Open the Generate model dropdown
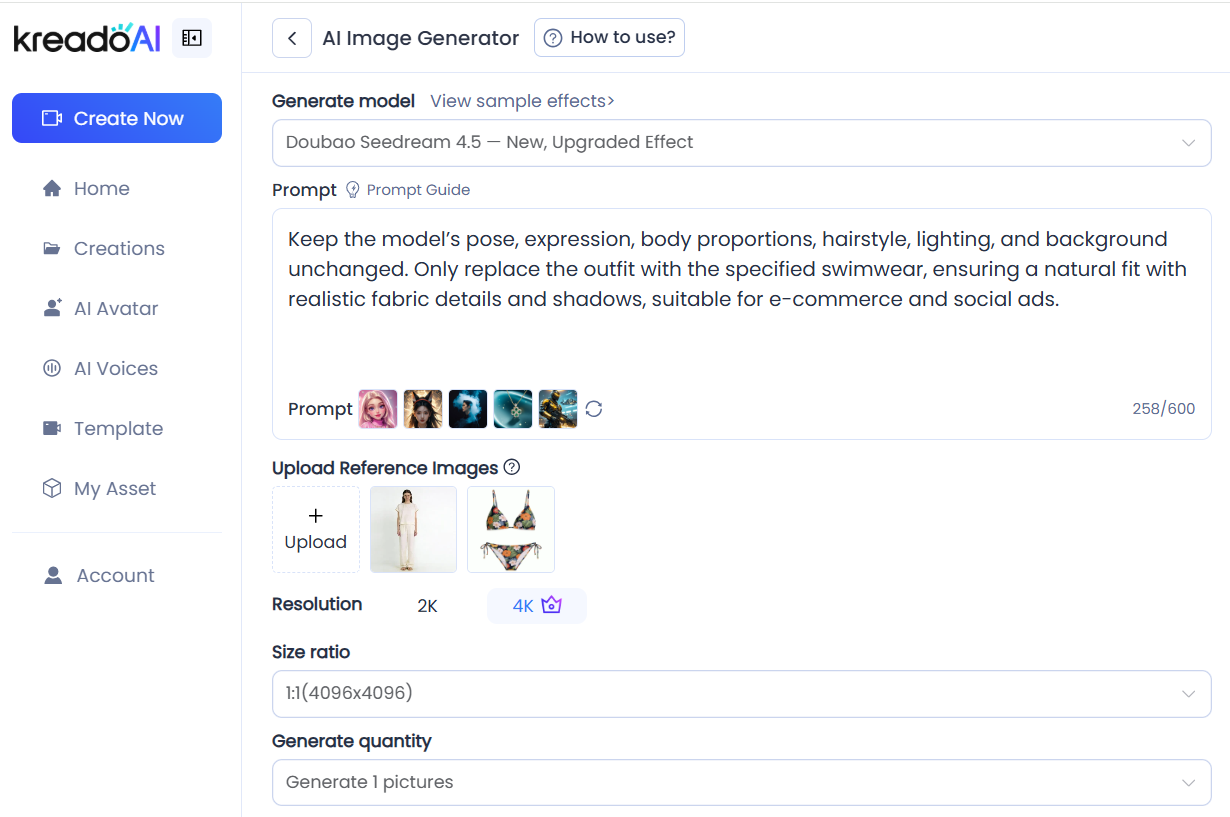The height and width of the screenshot is (817, 1230). [741, 143]
